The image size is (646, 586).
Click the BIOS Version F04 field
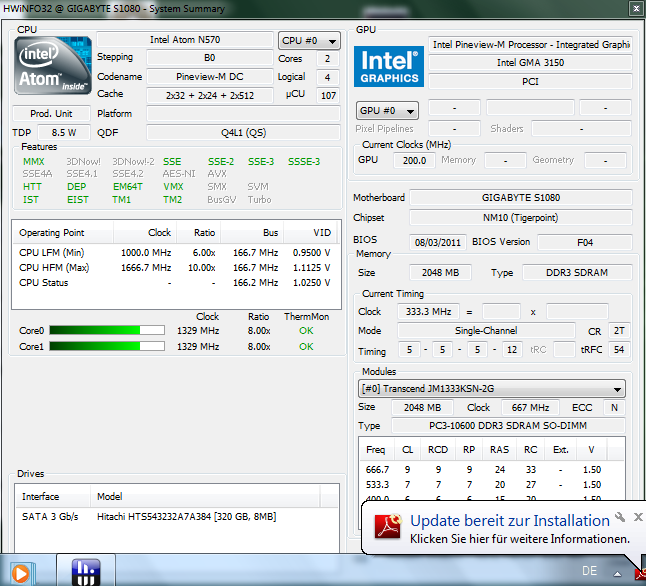pos(585,242)
